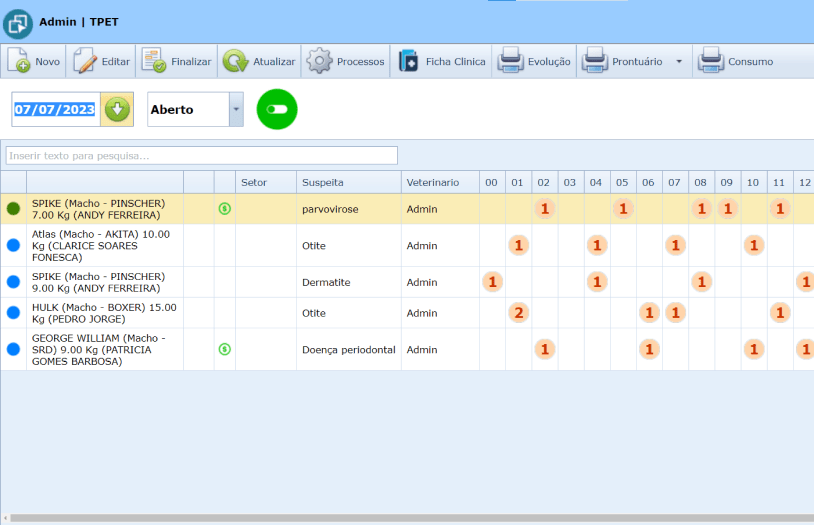814x525 pixels.
Task: Click the app logo beside Admin | TPET
Action: (17, 22)
